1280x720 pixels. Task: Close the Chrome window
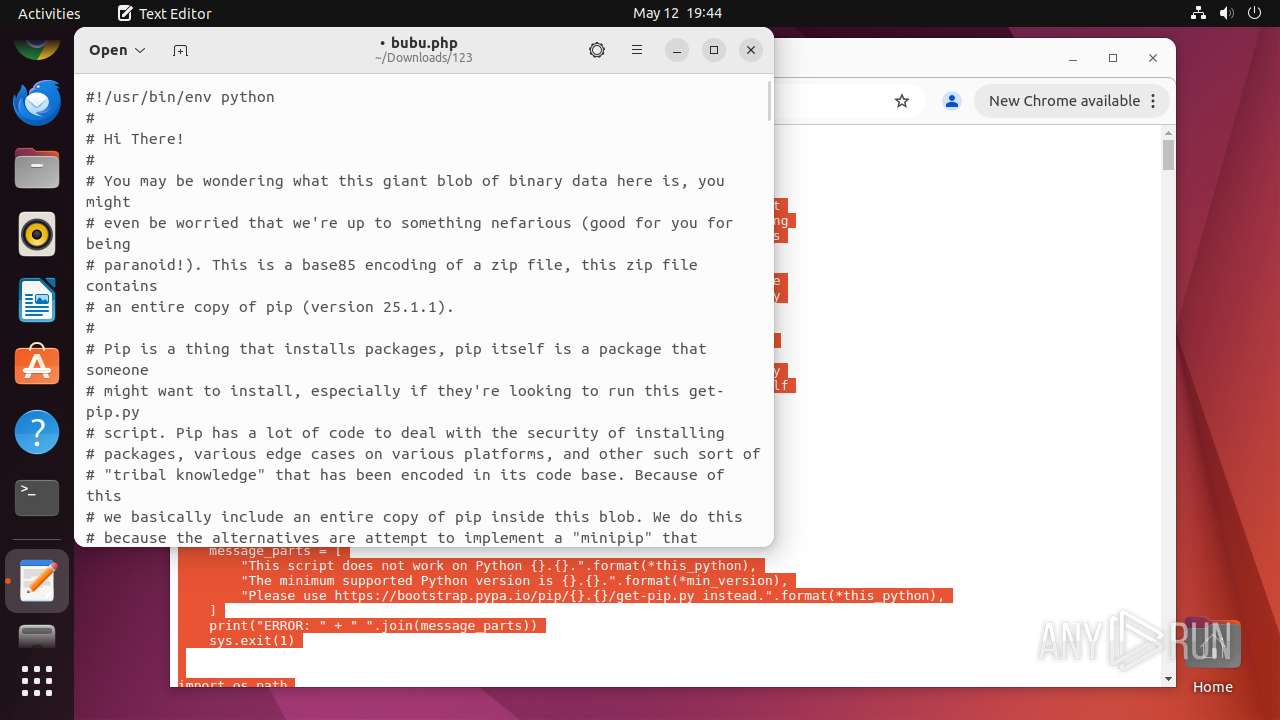(1153, 58)
